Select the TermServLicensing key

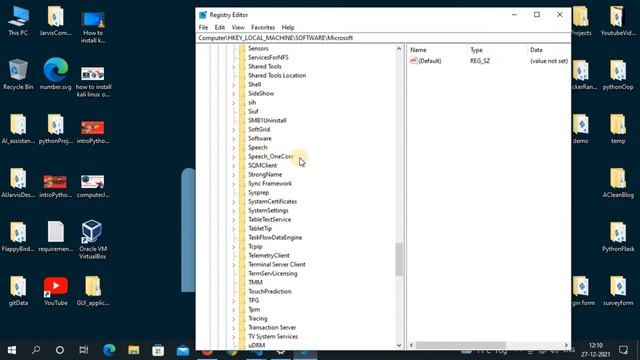(x=273, y=273)
